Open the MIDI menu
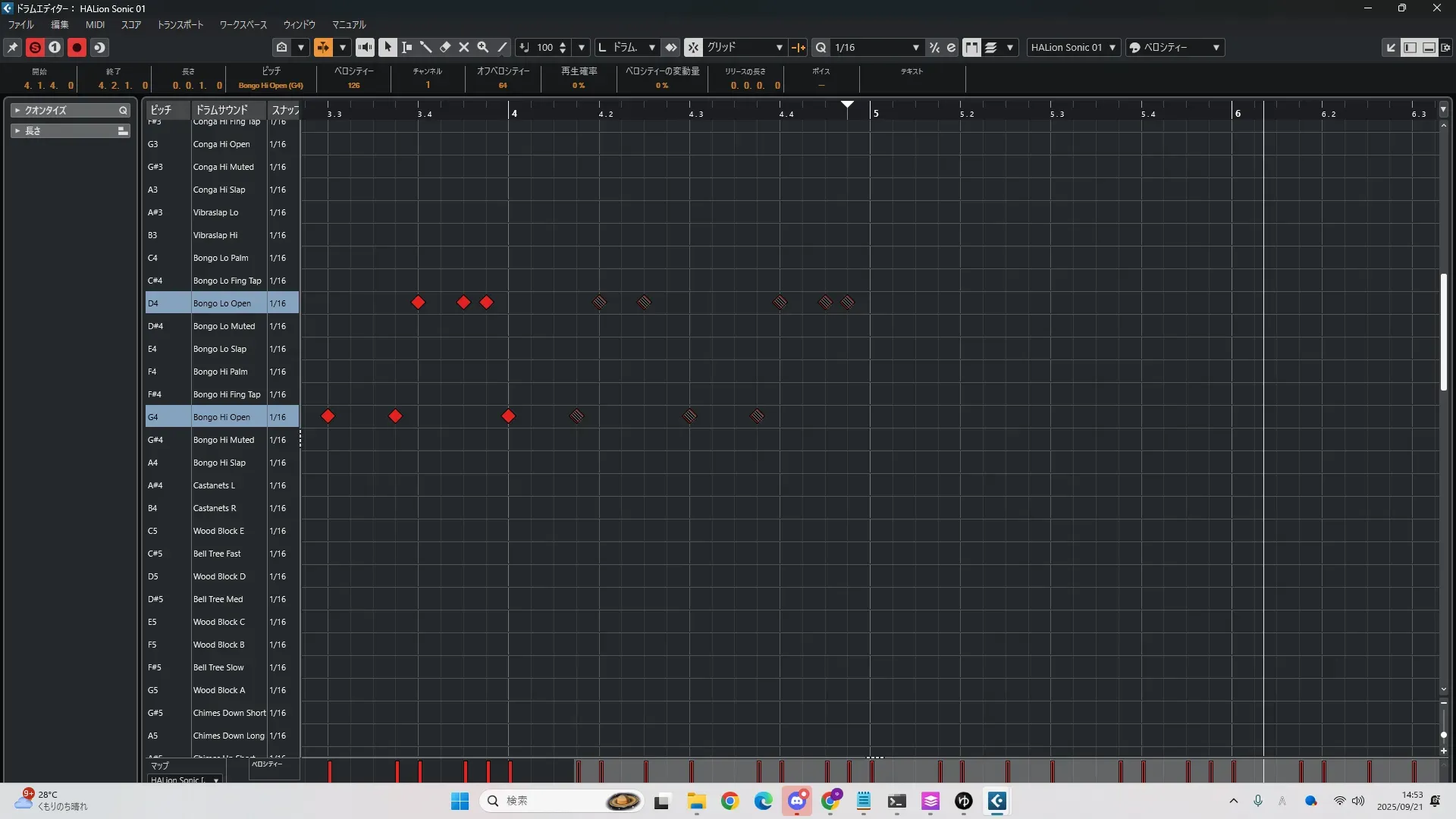The height and width of the screenshot is (819, 1456). pyautogui.click(x=95, y=24)
